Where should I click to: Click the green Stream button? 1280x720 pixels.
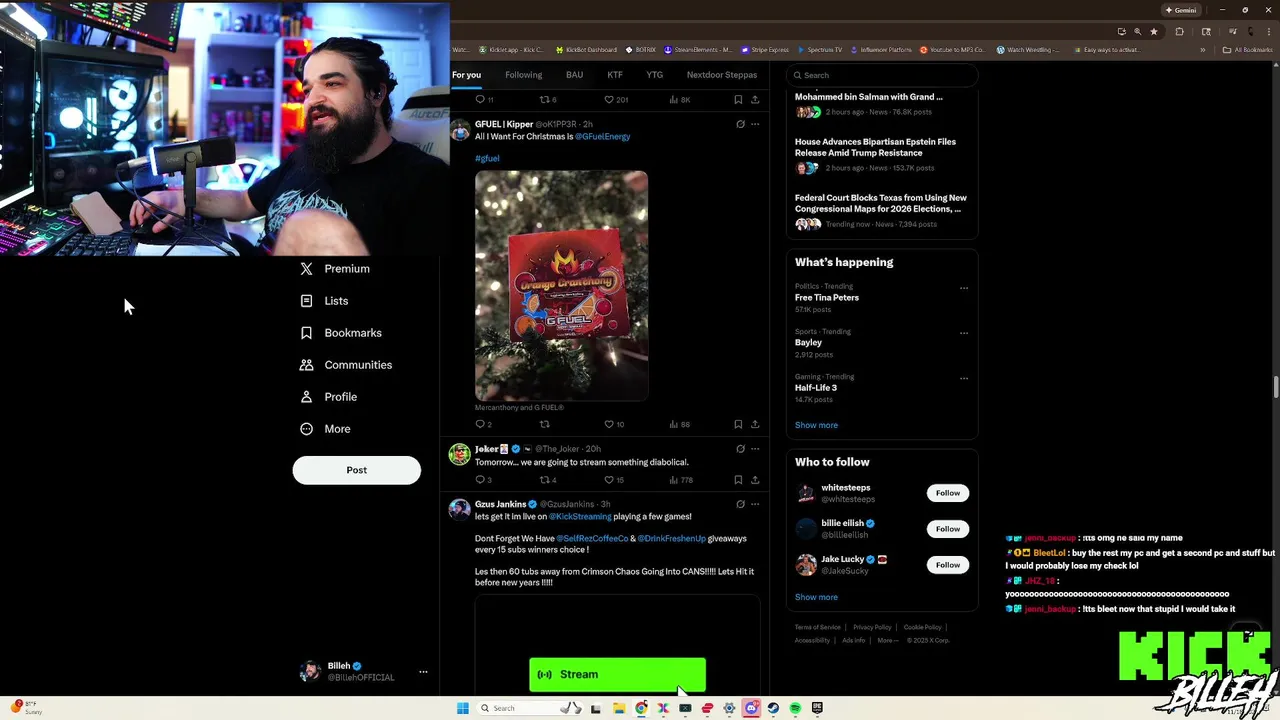coord(617,675)
